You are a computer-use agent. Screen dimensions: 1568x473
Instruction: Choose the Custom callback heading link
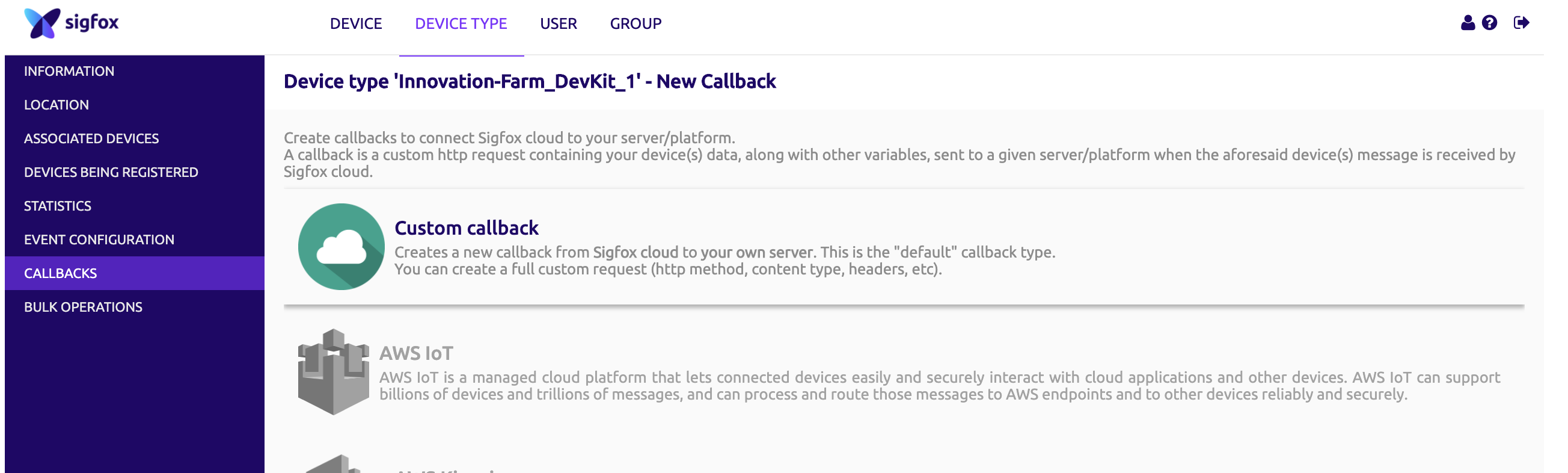coord(467,228)
